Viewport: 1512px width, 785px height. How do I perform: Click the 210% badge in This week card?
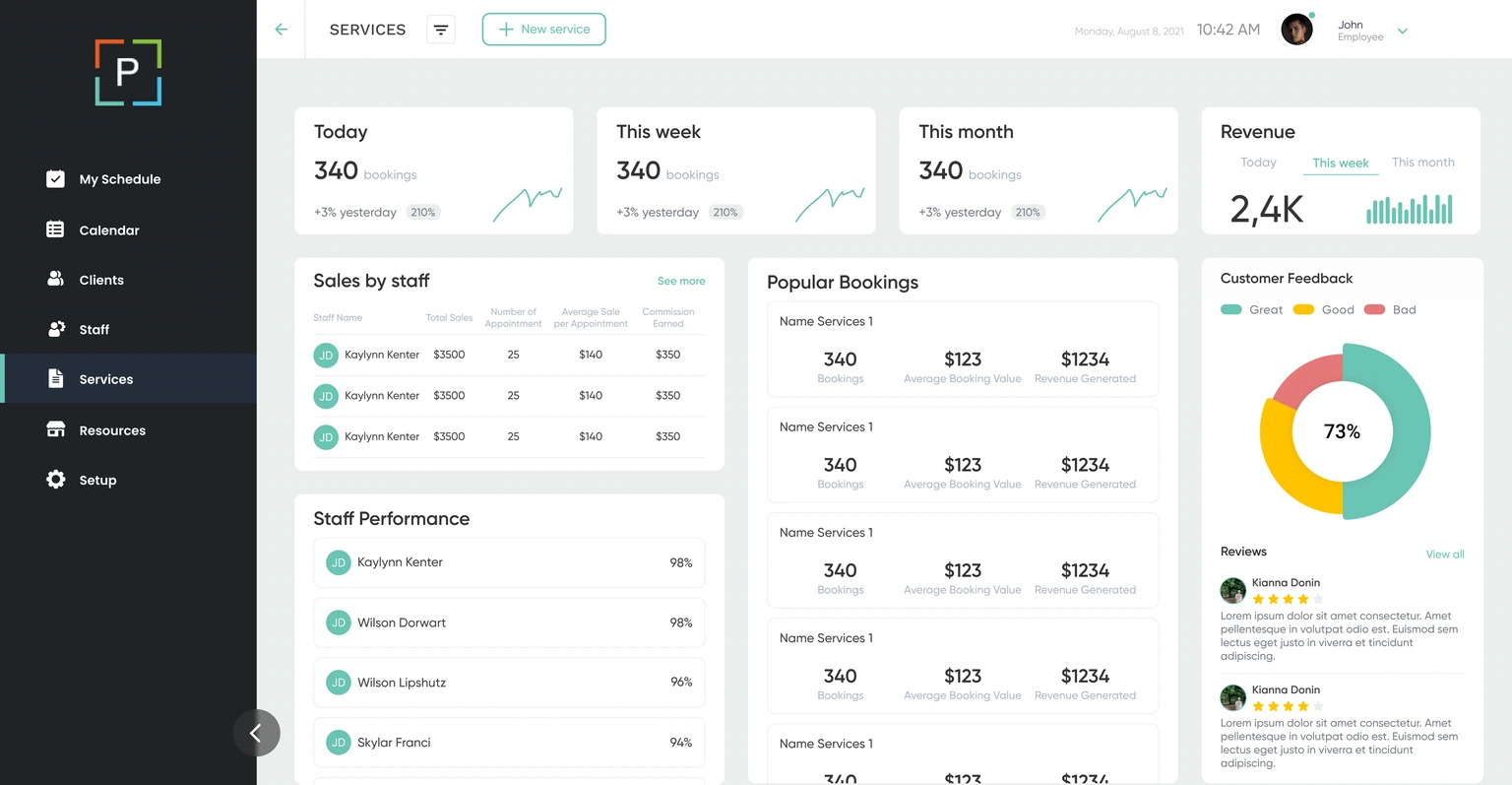[x=725, y=212]
